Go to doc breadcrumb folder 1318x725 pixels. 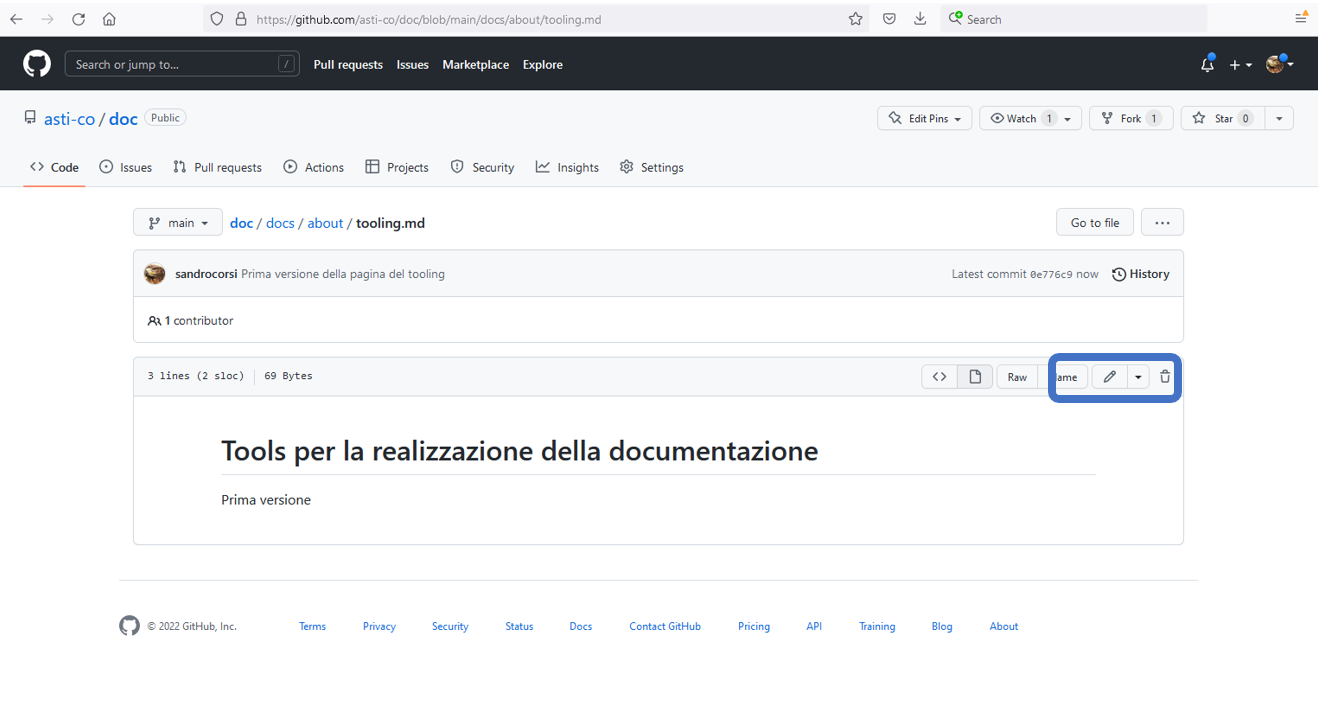(242, 223)
